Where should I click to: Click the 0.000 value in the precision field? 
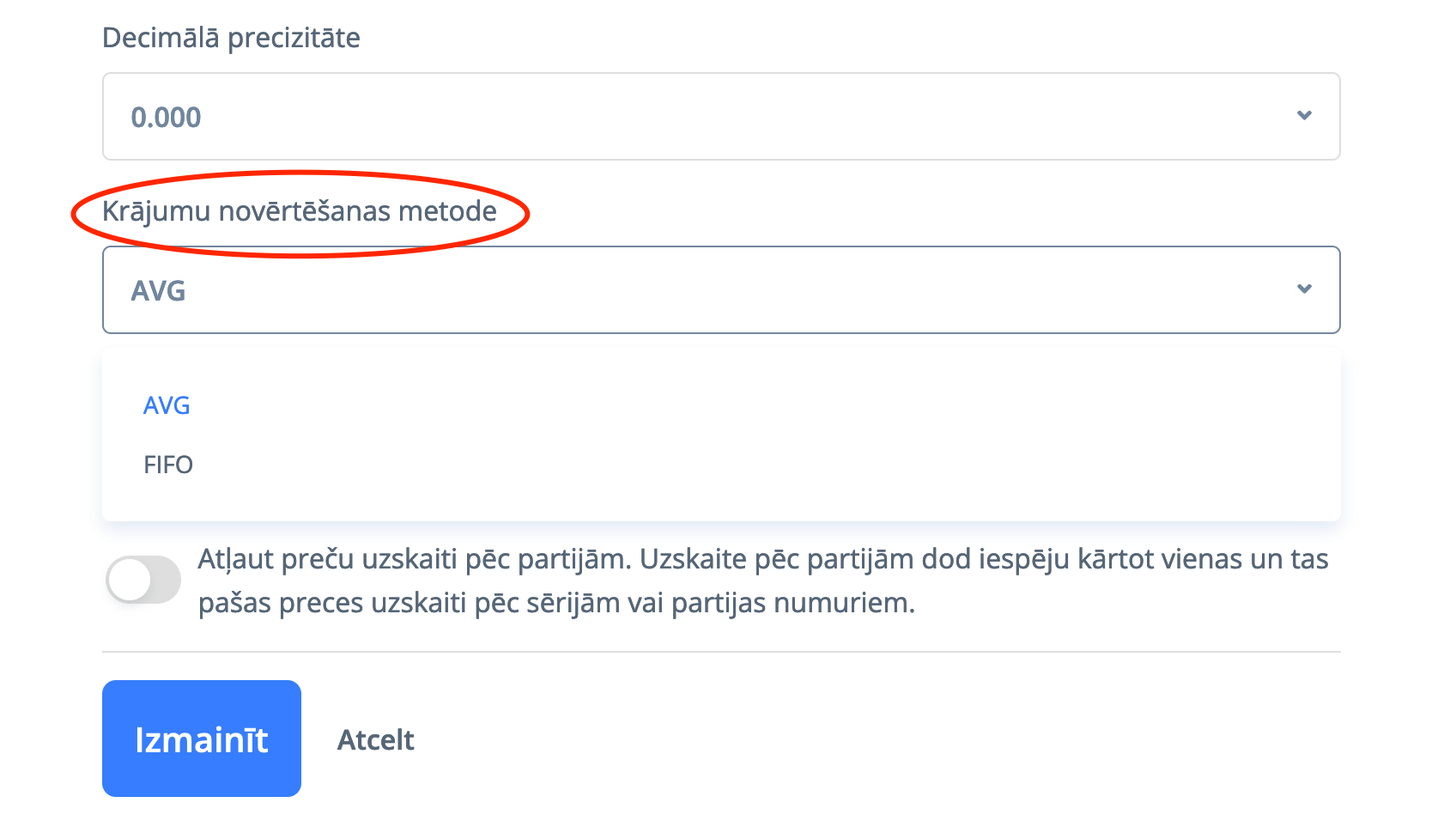coord(166,118)
